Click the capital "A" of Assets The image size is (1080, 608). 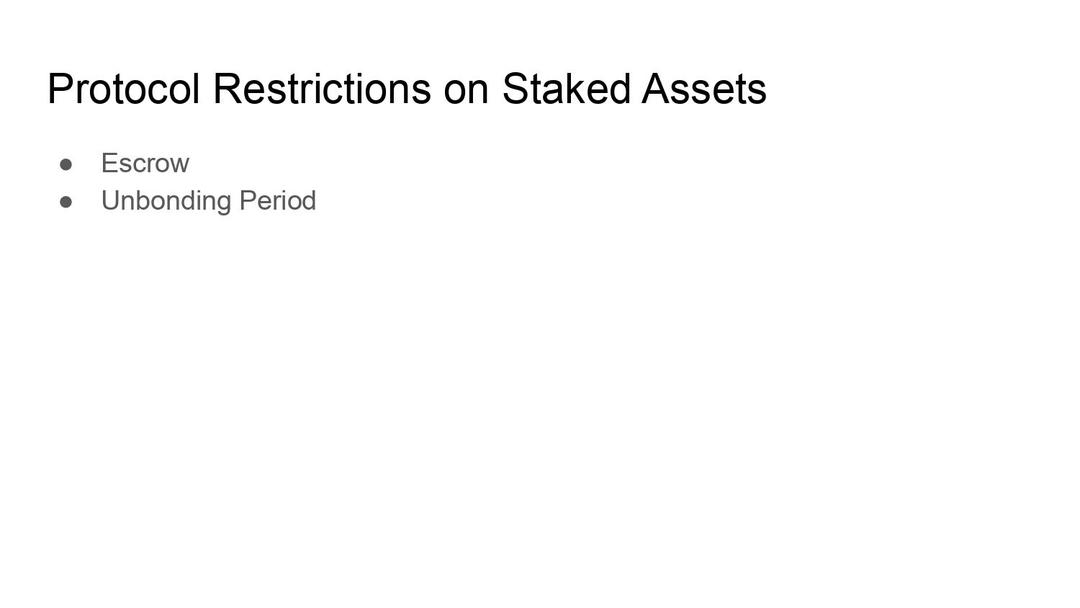[x=655, y=89]
